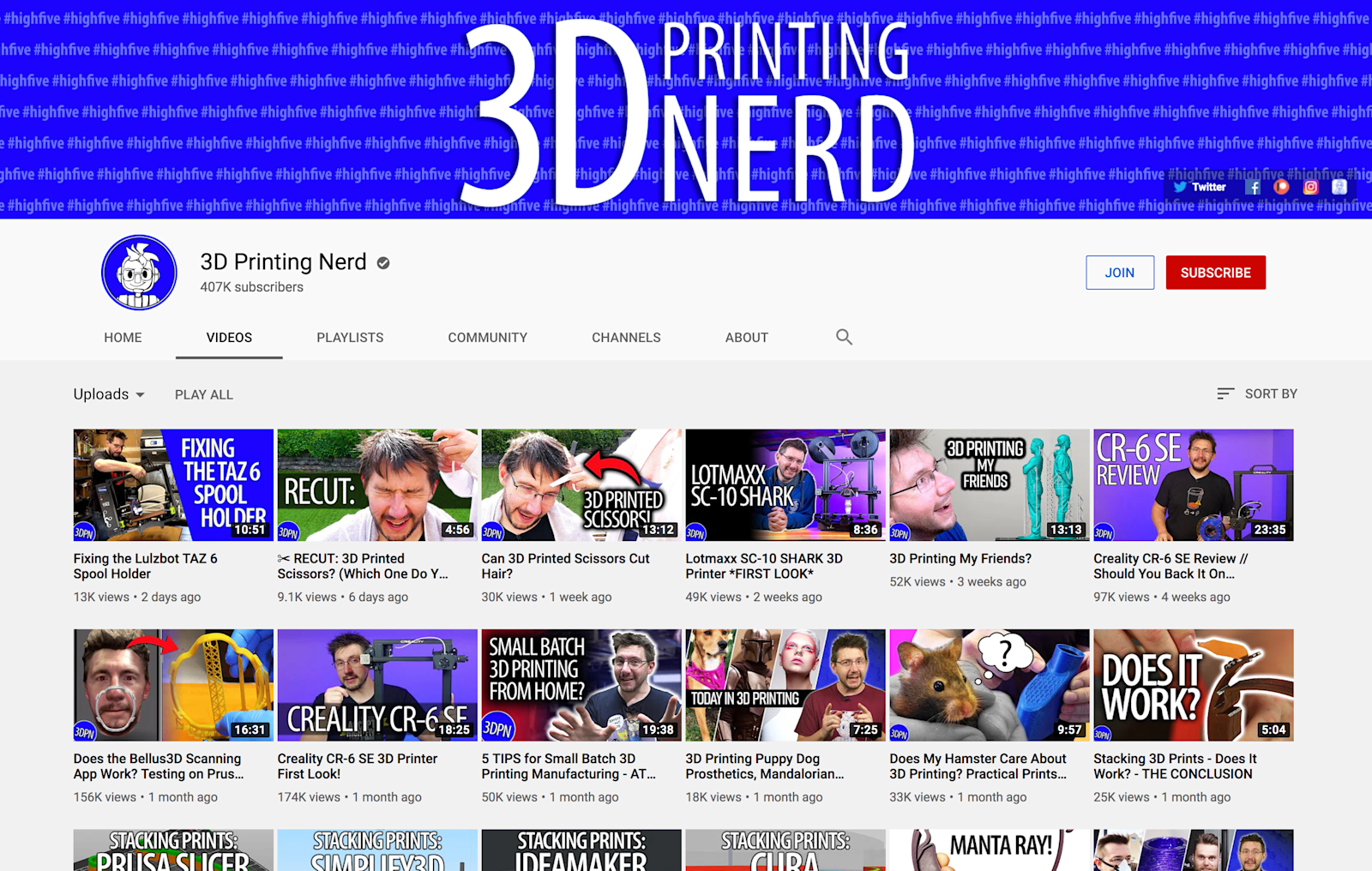Click the Lotmaxx SC-10 SHARK thumbnail
This screenshot has width=1372, height=871.
point(785,484)
